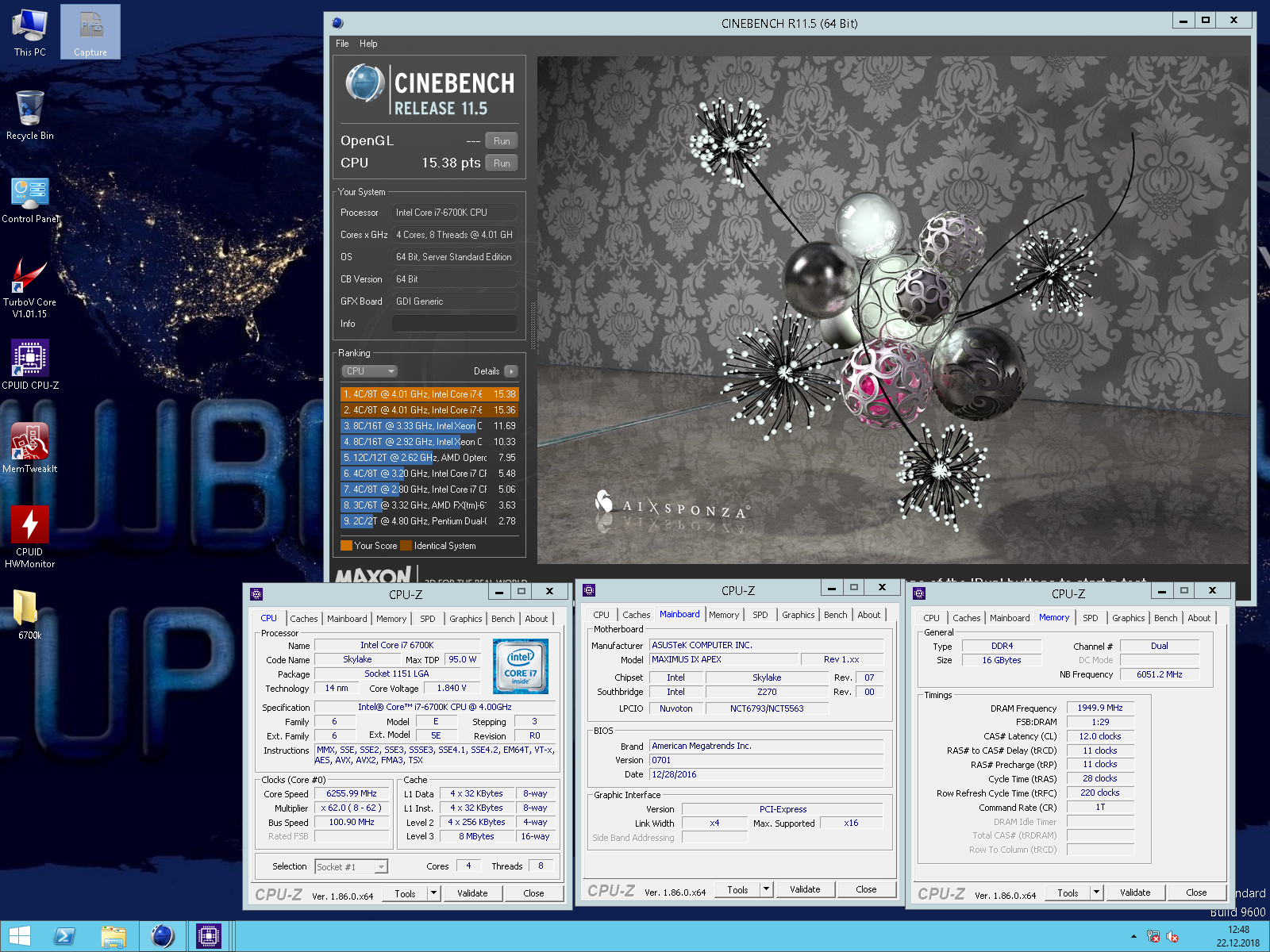Click the network tray icon
This screenshot has height=952, width=1270.
(1153, 937)
